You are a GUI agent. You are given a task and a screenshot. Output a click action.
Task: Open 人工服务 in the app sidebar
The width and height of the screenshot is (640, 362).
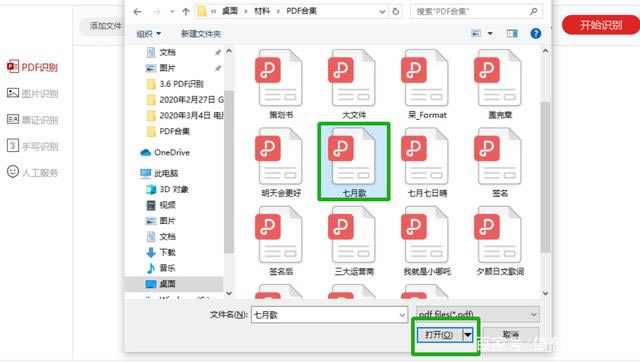pyautogui.click(x=33, y=172)
